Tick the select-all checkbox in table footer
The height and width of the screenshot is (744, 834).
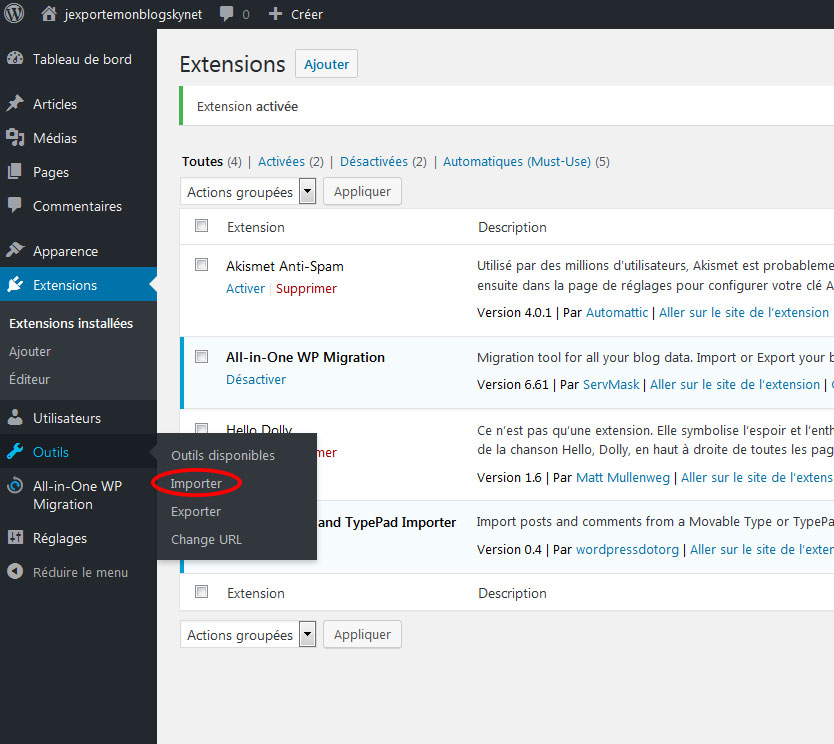click(202, 591)
